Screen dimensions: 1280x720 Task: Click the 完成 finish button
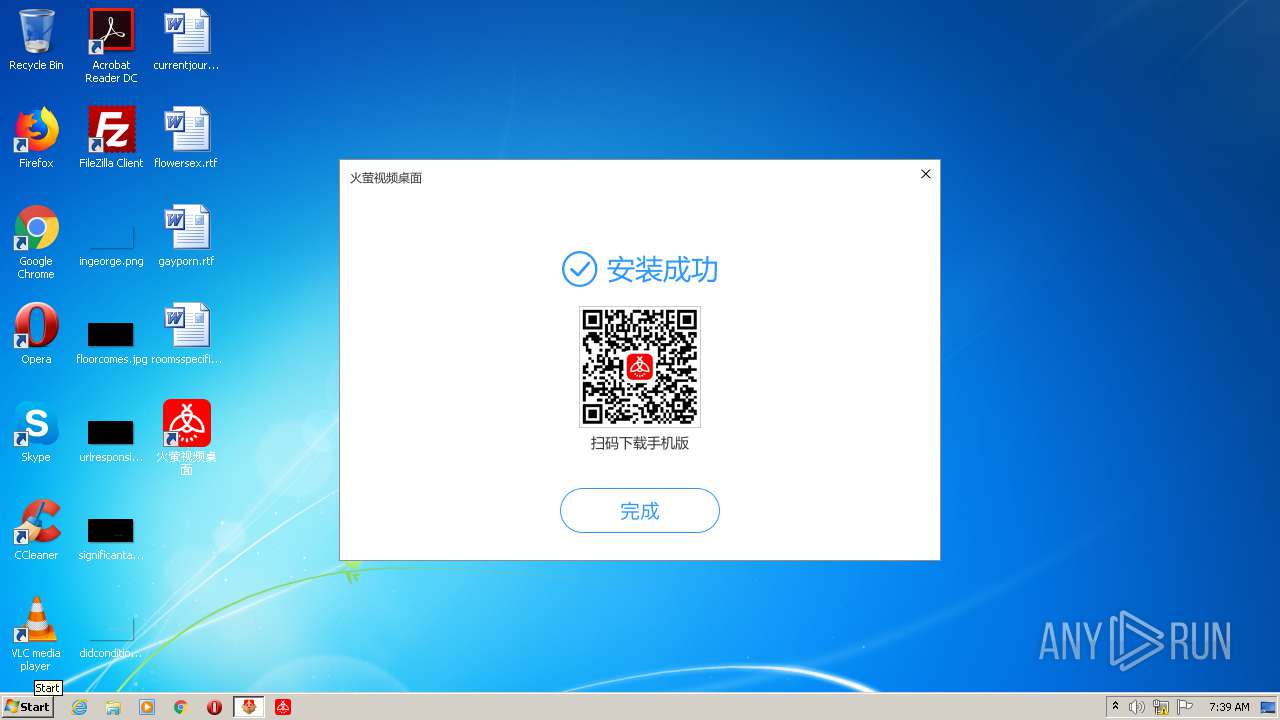point(640,510)
